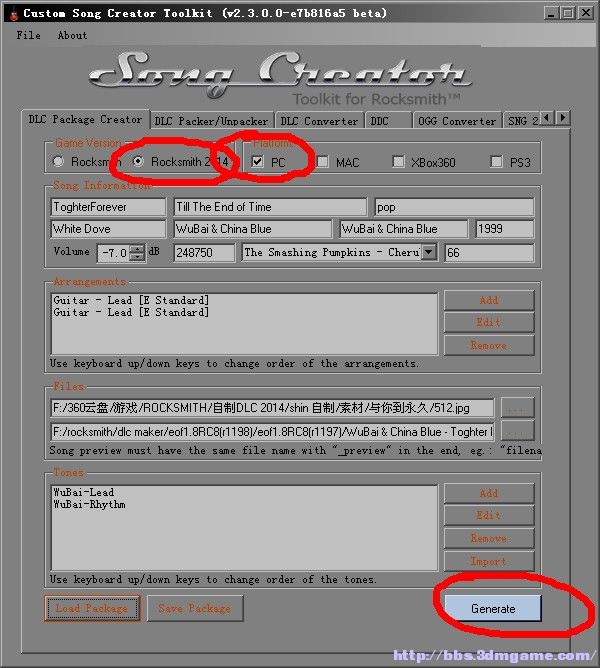This screenshot has height=668, width=600.
Task: Open the File menu
Action: pyautogui.click(x=29, y=35)
